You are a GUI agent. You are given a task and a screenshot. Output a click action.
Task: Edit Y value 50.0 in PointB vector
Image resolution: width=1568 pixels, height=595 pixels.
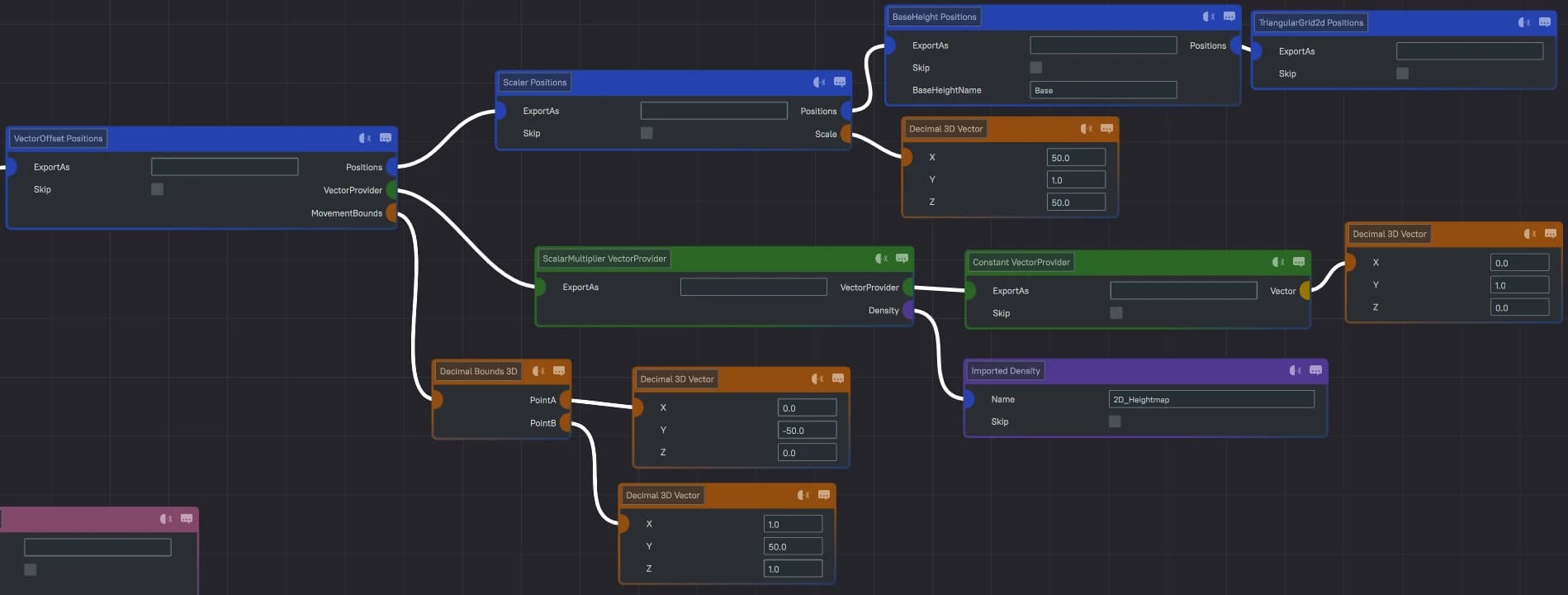(x=793, y=547)
